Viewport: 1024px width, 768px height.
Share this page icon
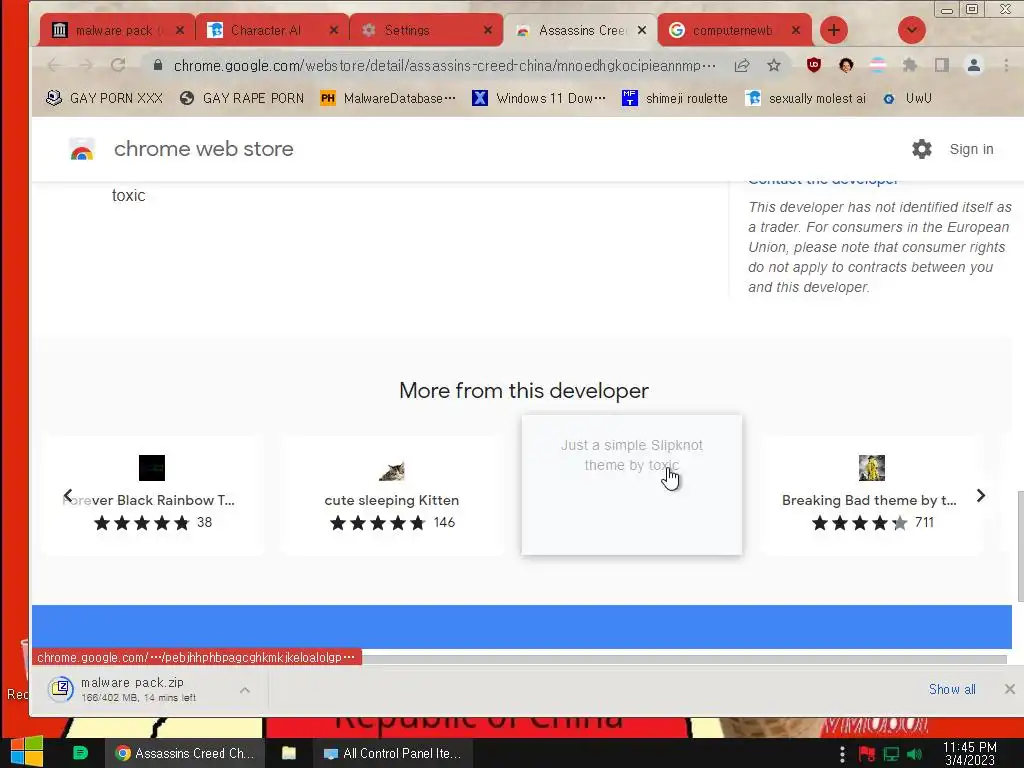click(742, 65)
